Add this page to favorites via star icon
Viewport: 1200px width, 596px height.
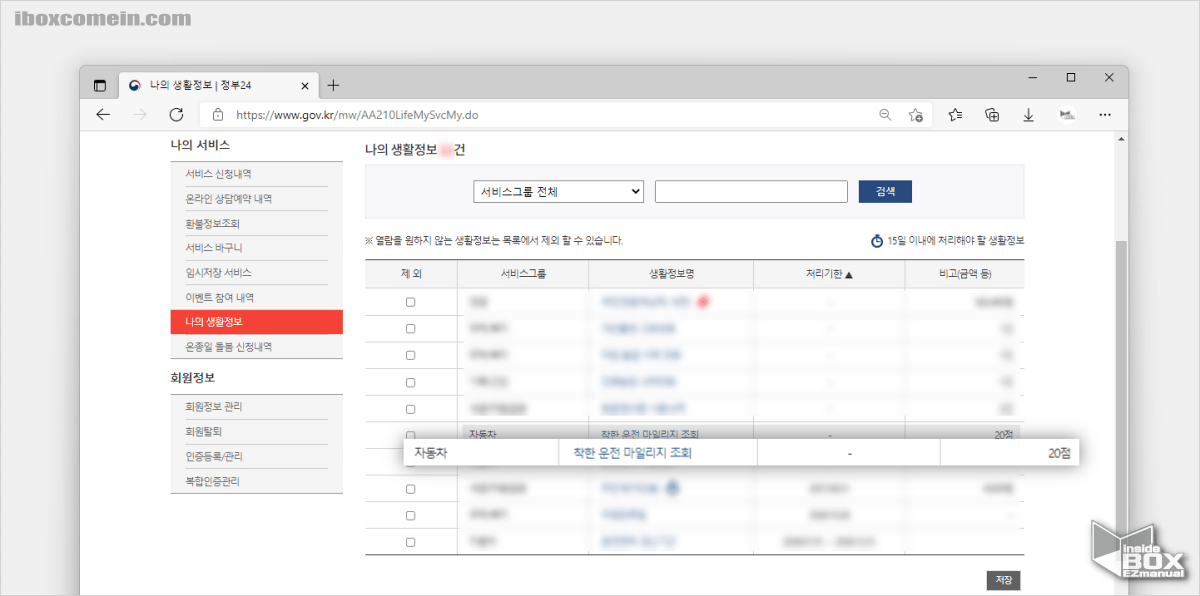coord(916,114)
